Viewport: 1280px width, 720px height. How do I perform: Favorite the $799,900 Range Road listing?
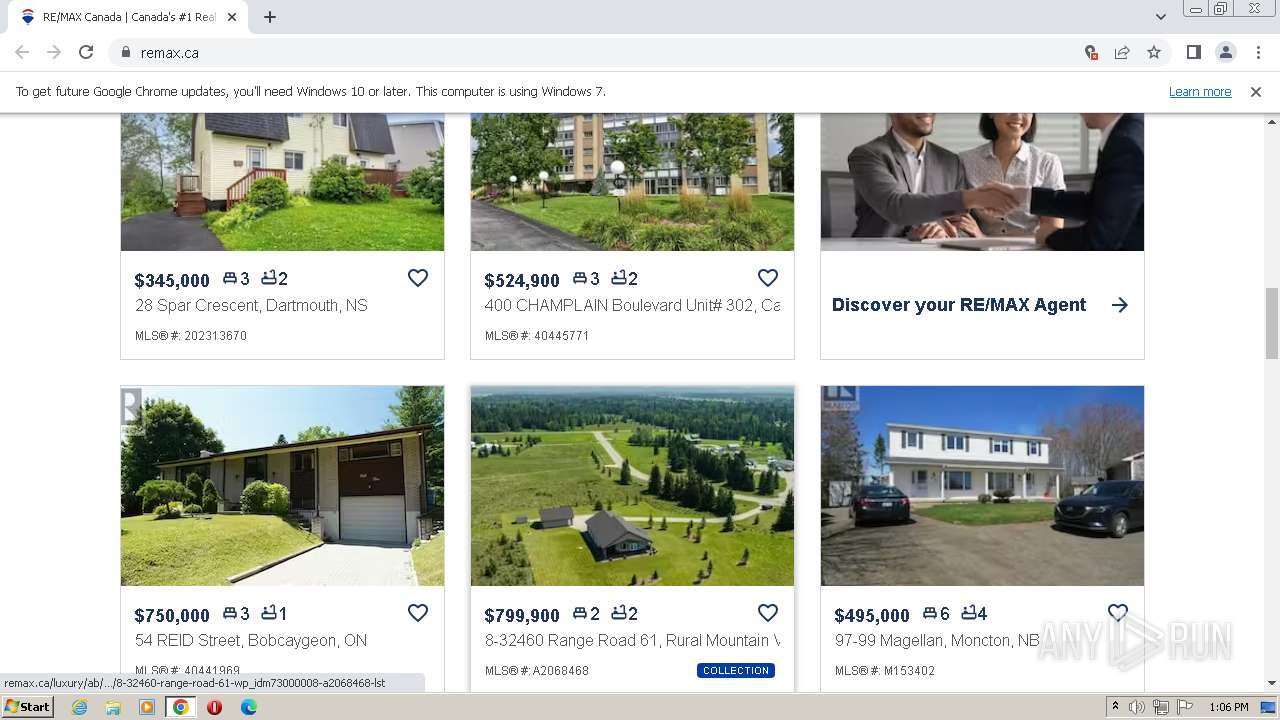coord(768,613)
